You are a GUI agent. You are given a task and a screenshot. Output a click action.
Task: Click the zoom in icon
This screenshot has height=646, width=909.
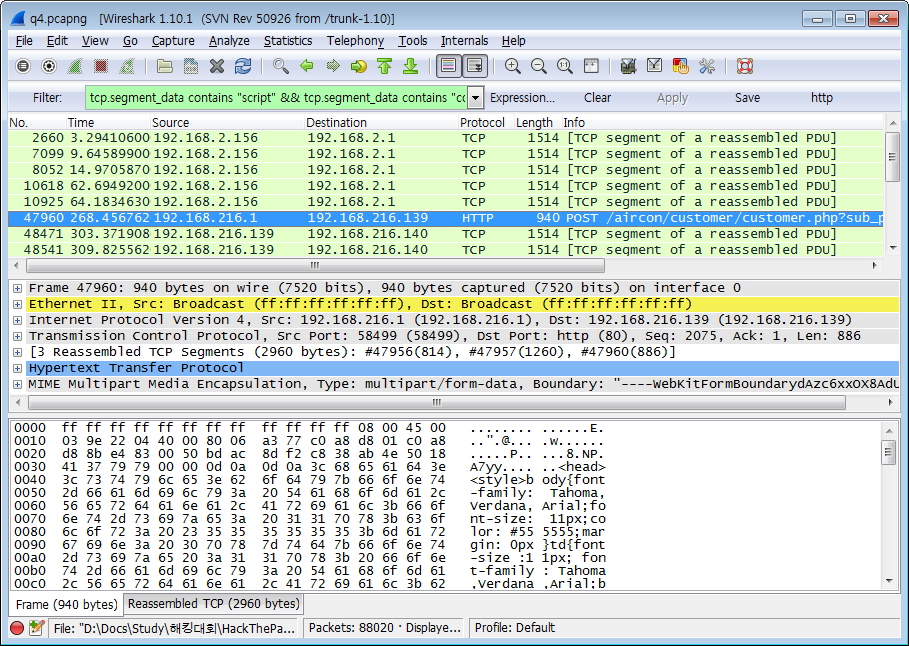point(513,66)
